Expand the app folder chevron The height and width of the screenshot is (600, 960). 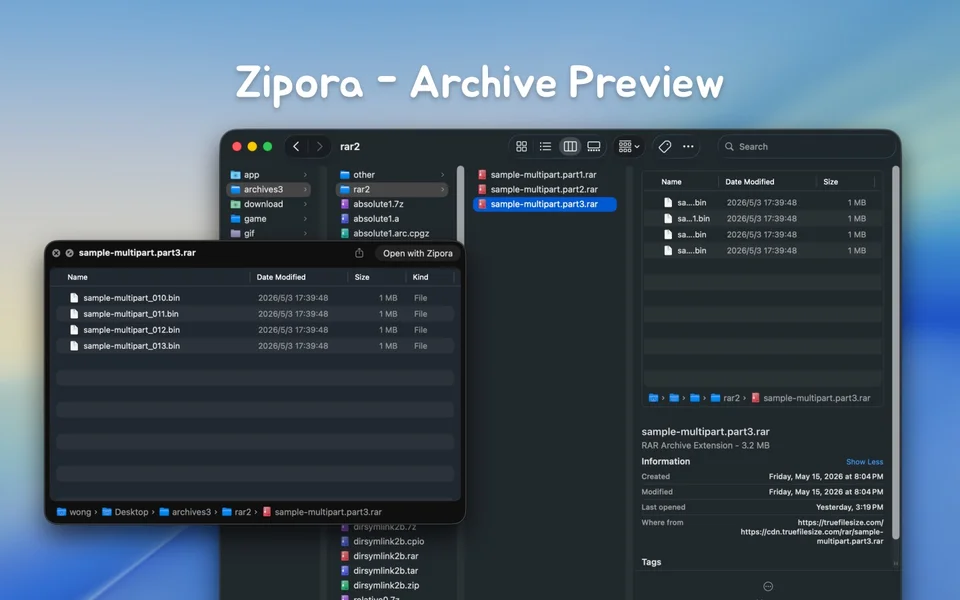tap(305, 174)
